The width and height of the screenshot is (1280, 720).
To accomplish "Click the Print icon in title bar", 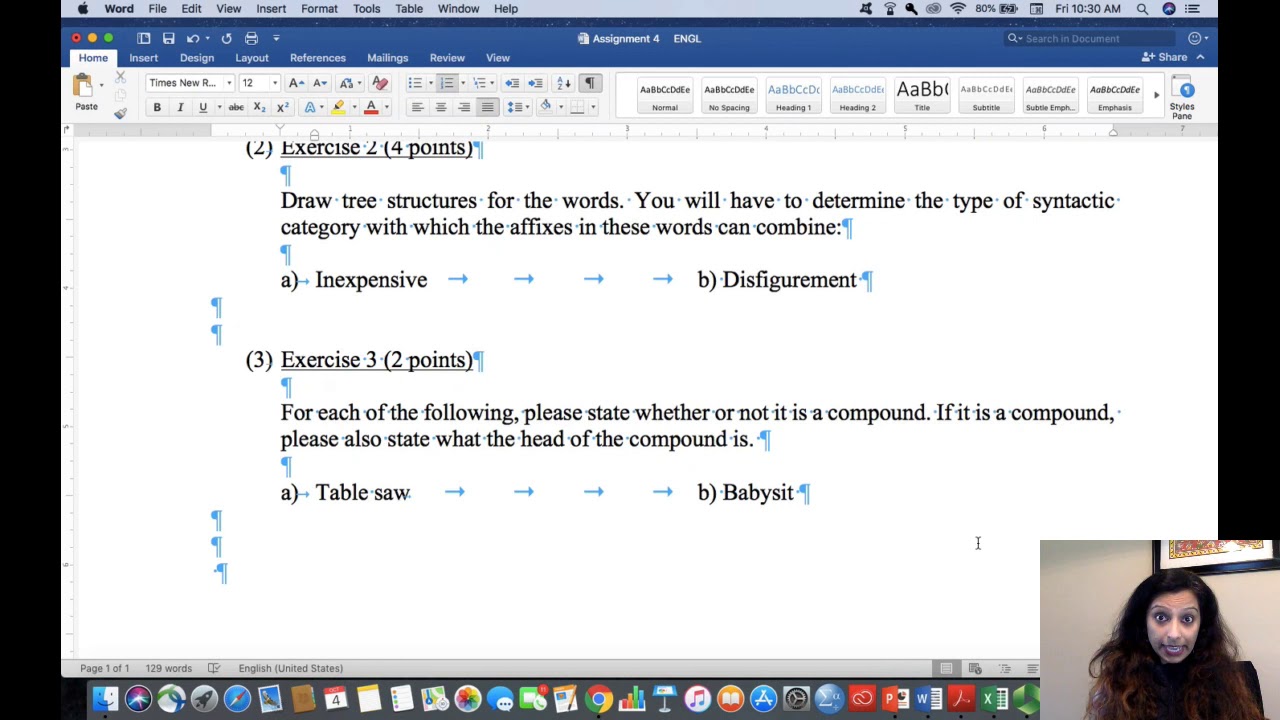I will (251, 38).
